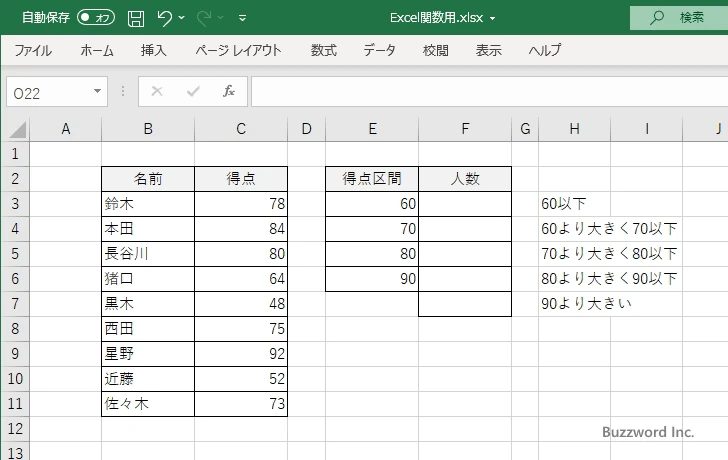Select the cell containing 佐々木

148,404
